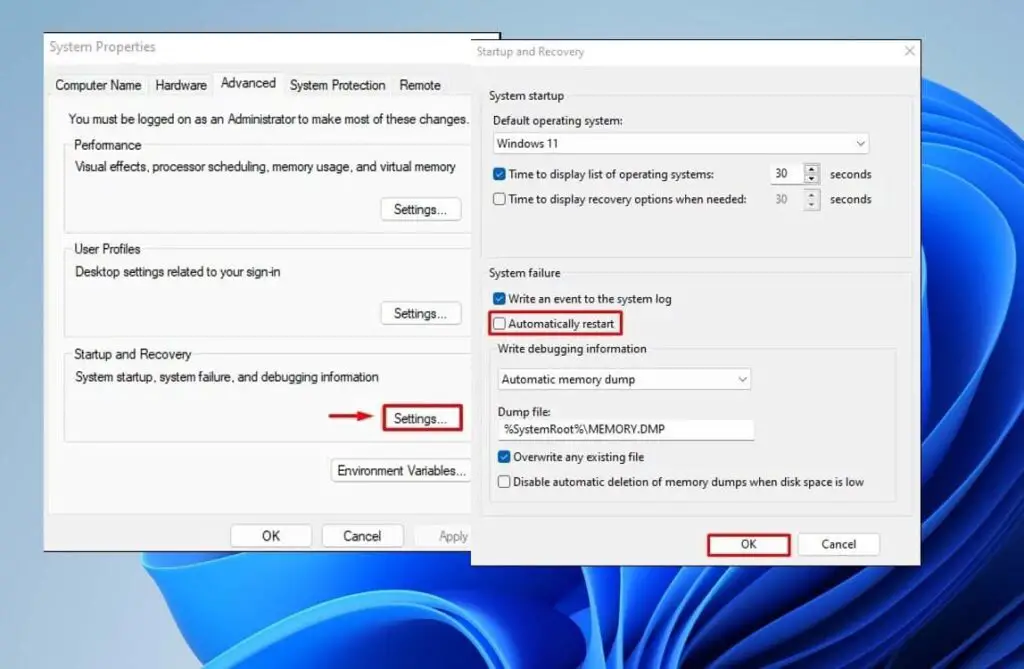
Task: Uncheck Write an event to the system log
Action: [x=498, y=298]
